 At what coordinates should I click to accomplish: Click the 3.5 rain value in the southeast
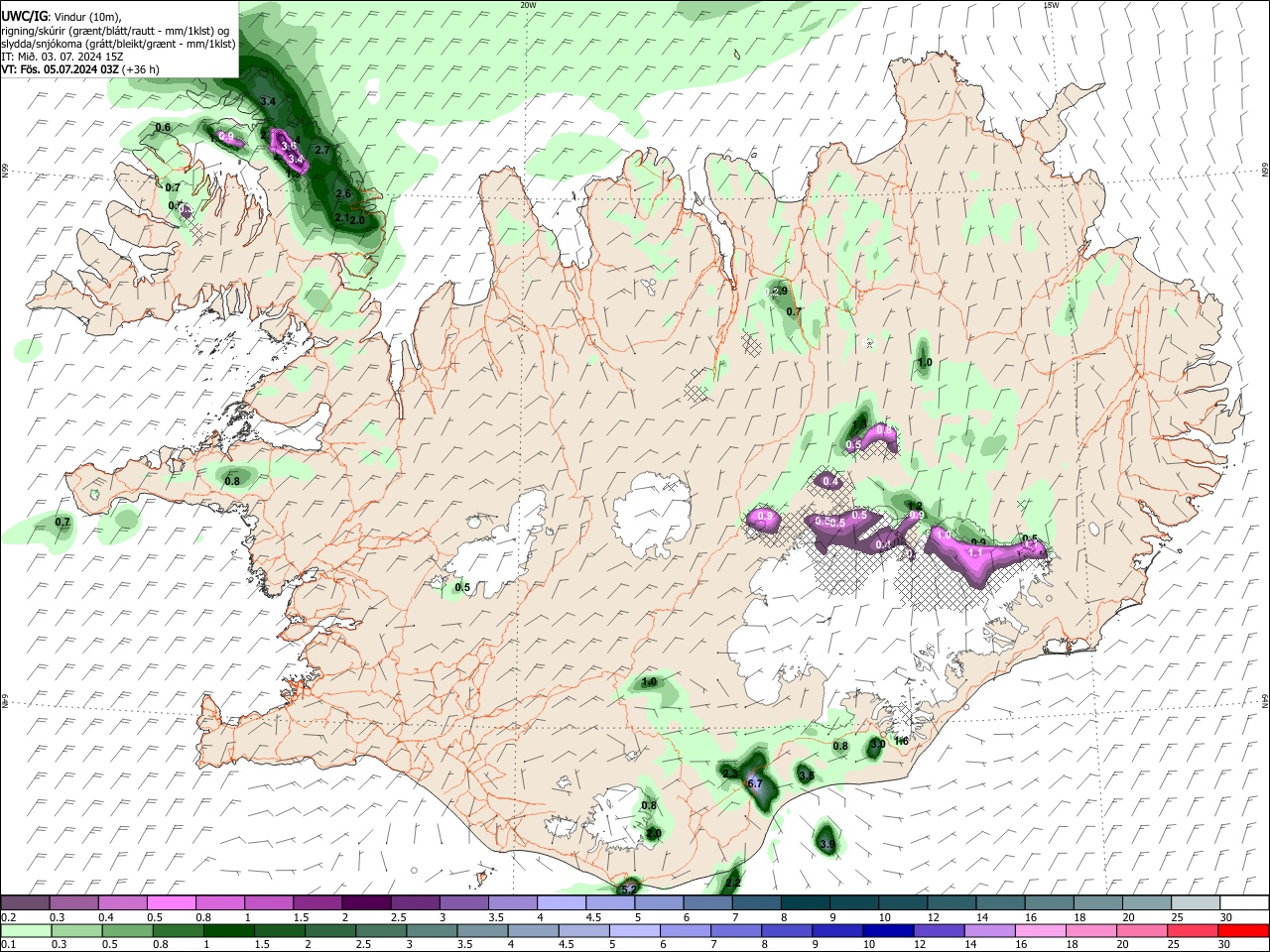coord(807,775)
